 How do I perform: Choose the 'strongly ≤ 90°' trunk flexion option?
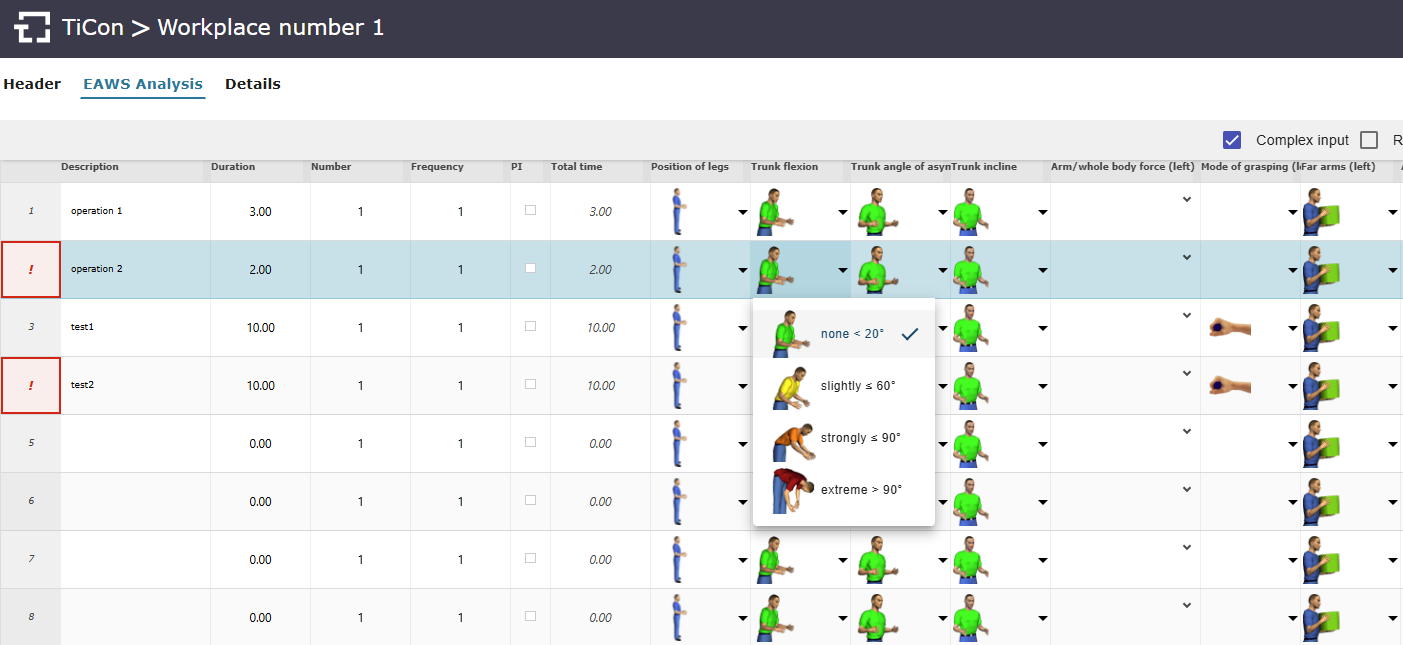click(x=860, y=438)
